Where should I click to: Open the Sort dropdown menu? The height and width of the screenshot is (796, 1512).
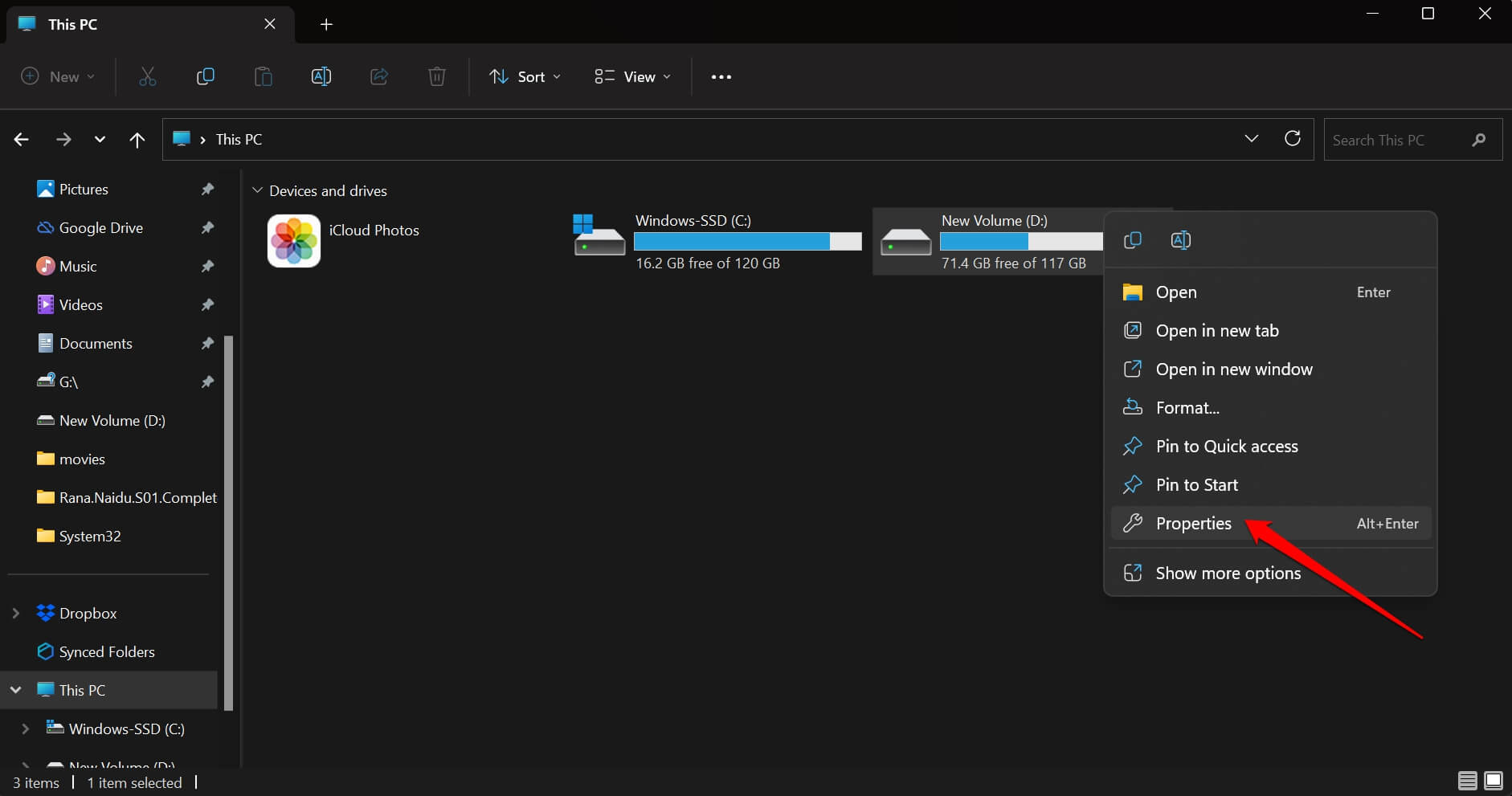click(525, 77)
